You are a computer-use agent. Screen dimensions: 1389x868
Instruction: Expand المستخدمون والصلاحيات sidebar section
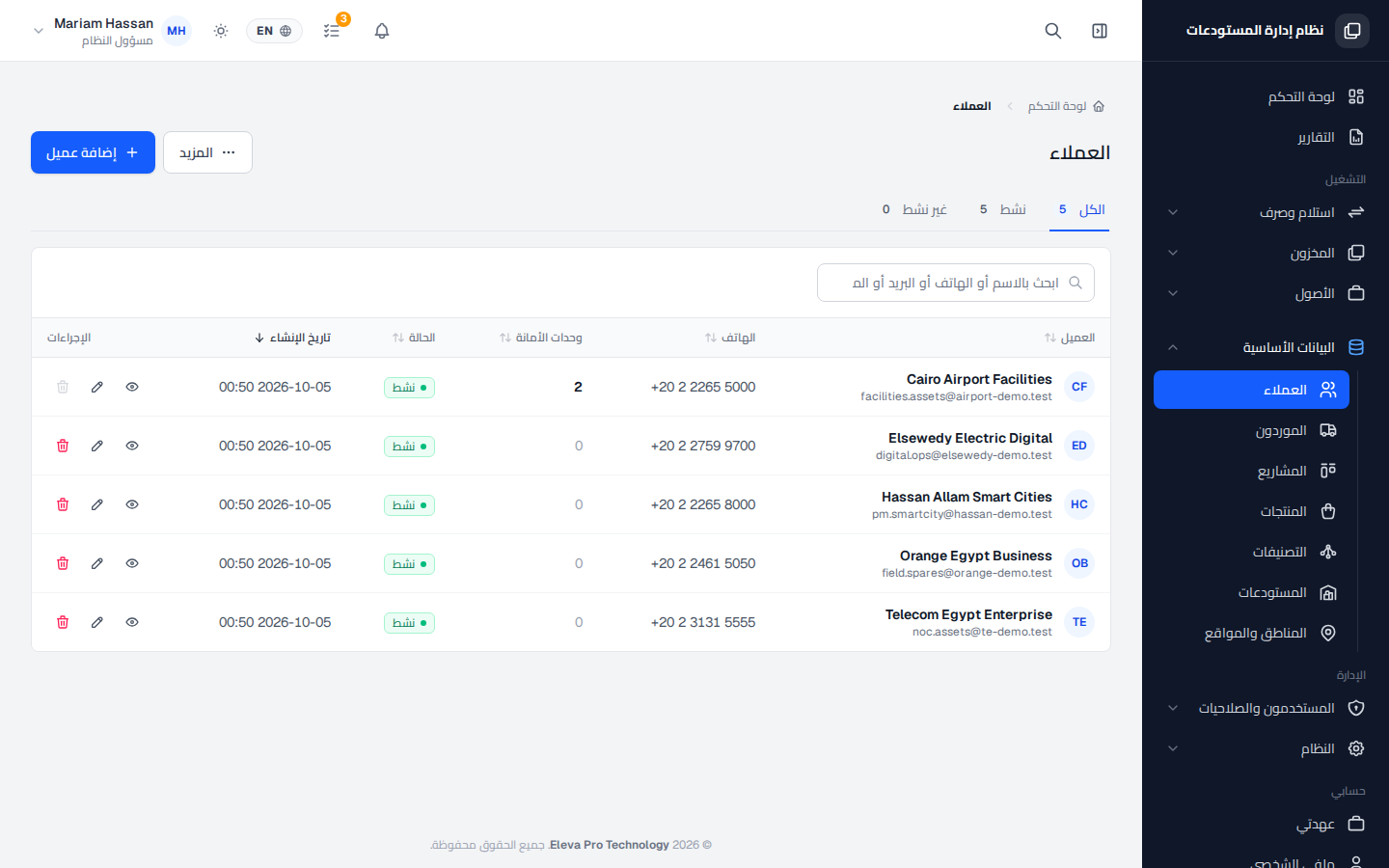coord(1266,708)
